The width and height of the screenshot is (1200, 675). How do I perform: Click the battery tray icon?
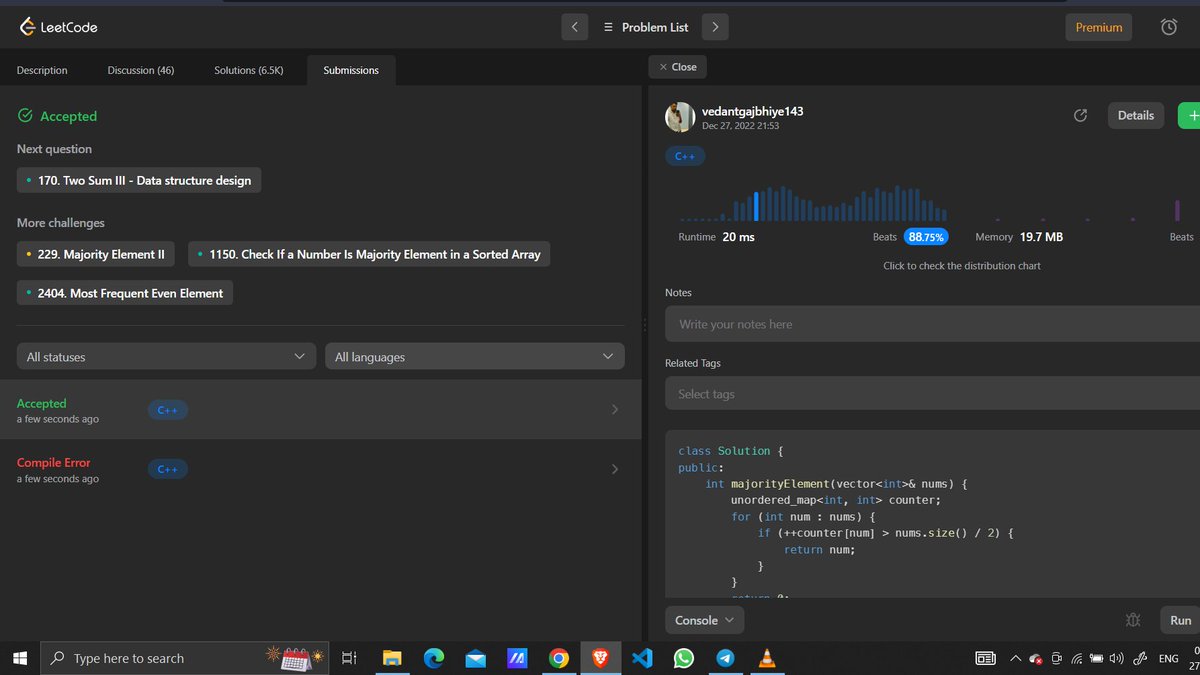[x=1096, y=658]
